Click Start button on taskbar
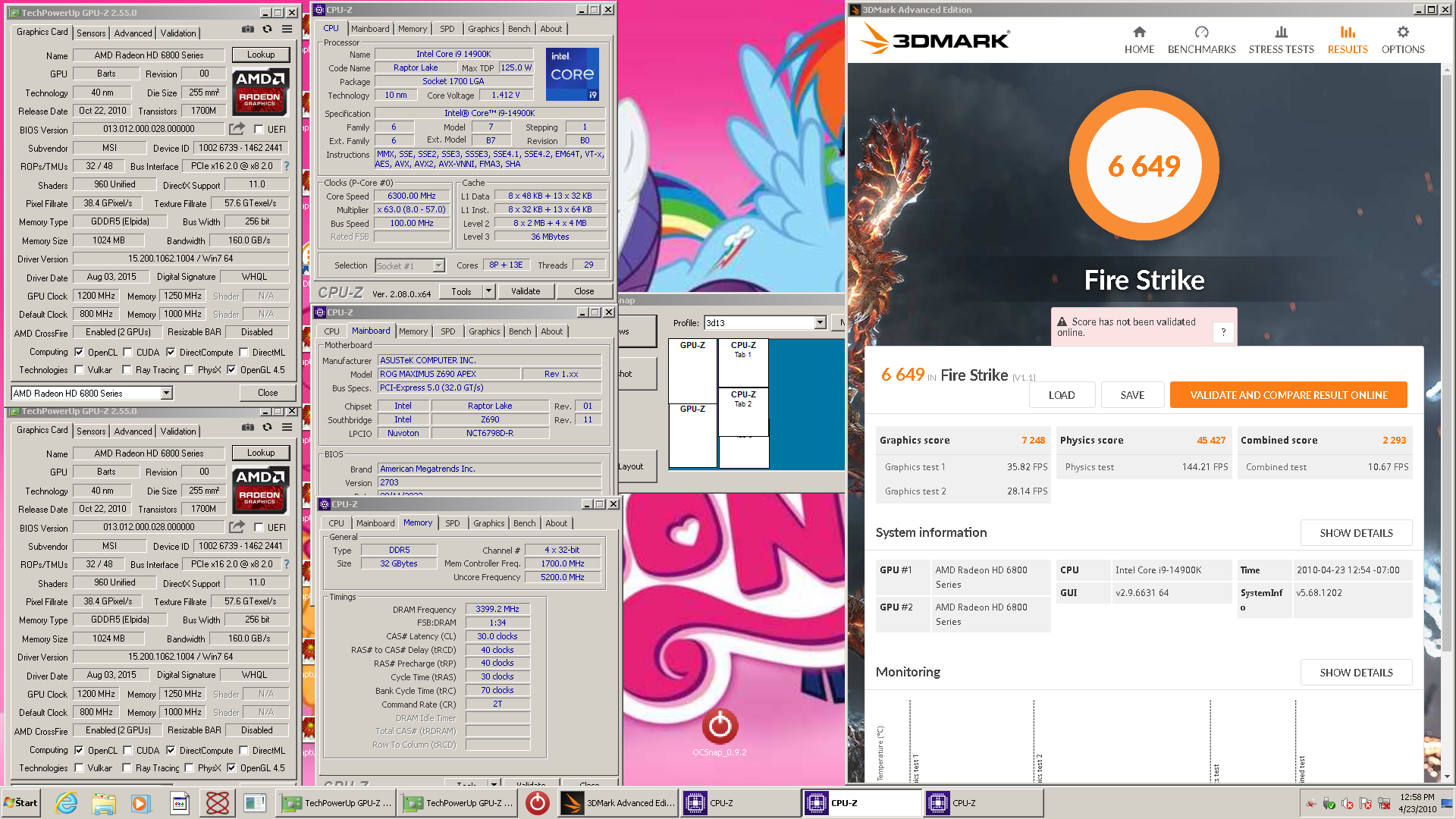Viewport: 1456px width, 819px height. click(20, 803)
